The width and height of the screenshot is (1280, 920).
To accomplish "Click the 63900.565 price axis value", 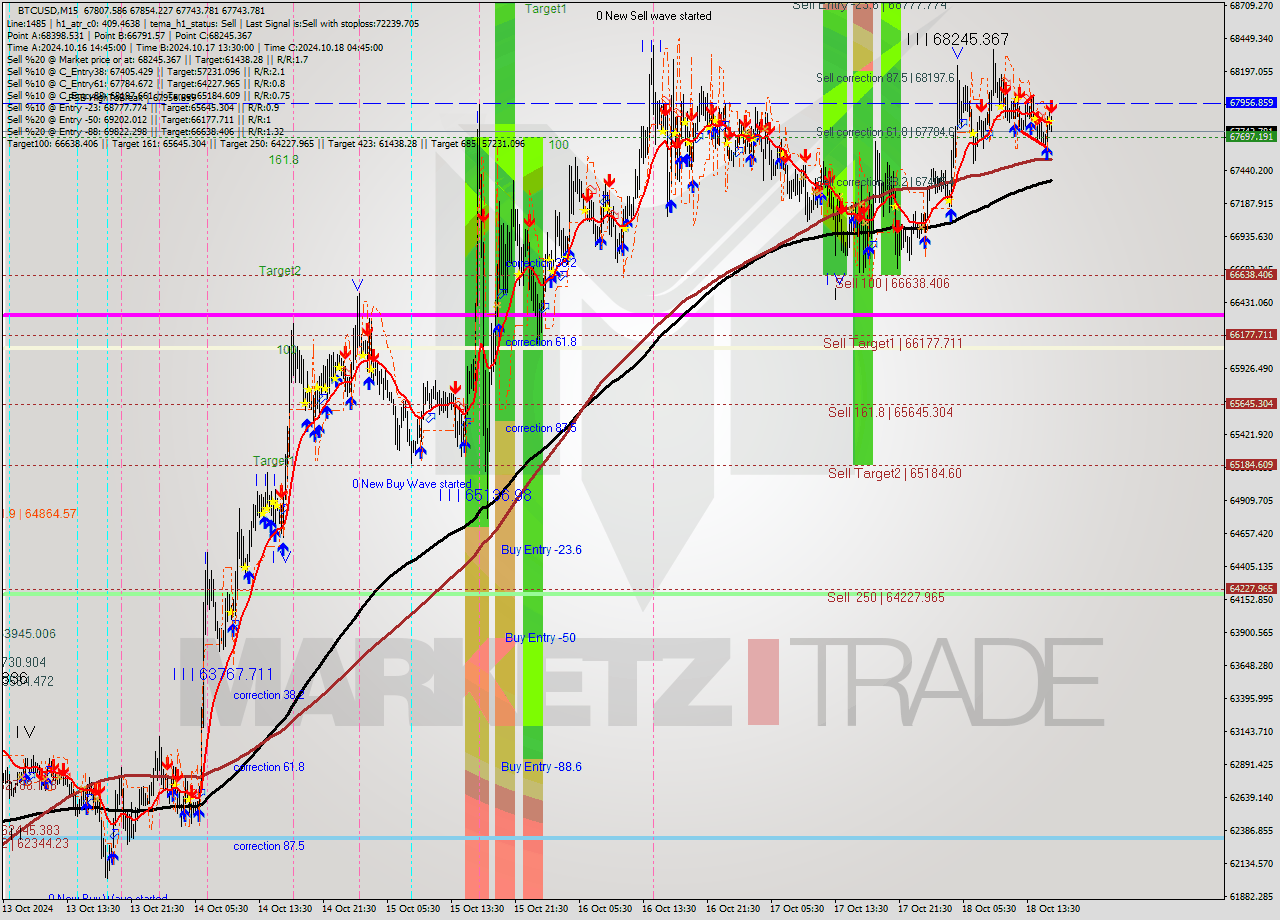I will coord(1251,633).
